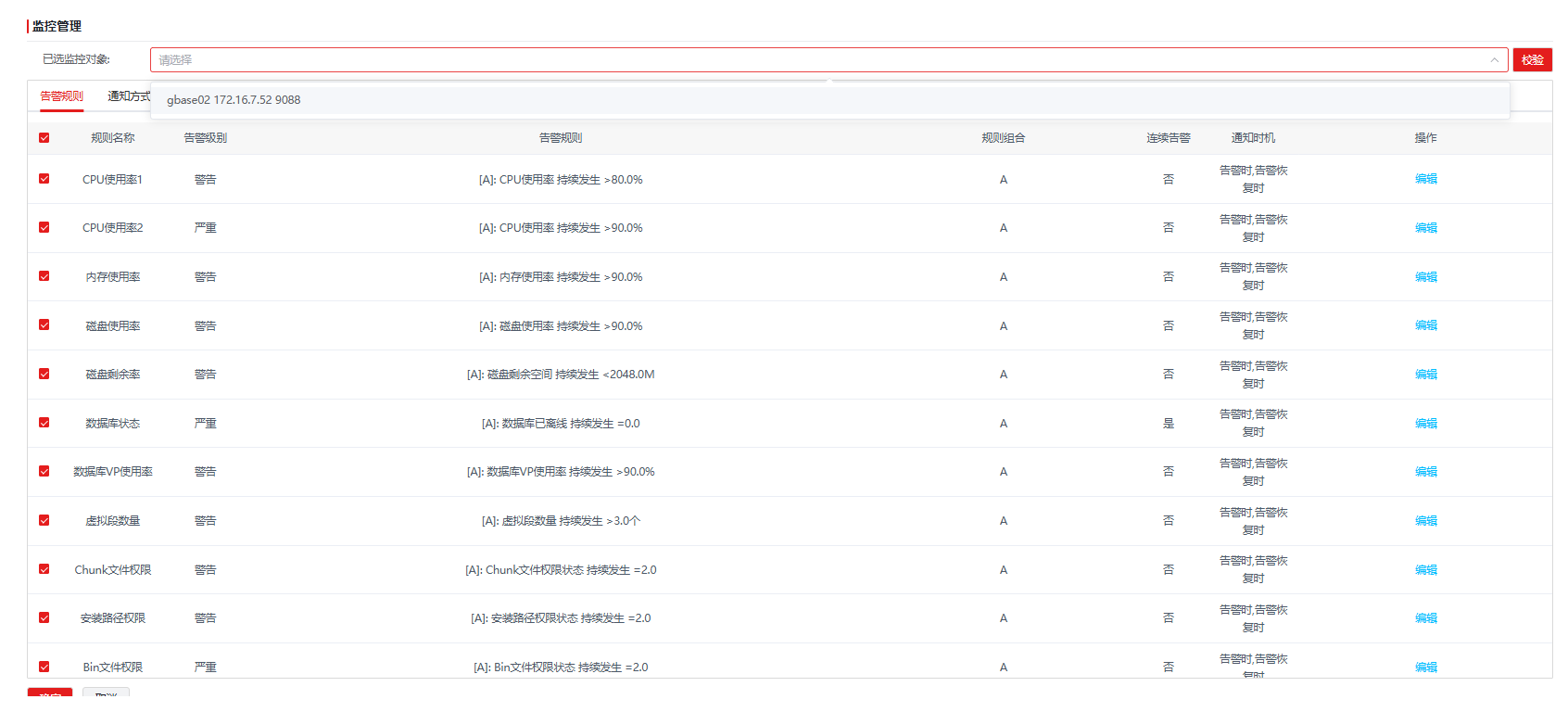Deselect the Chunk文件权限 rule checkbox
Image resolution: width=1568 pixels, height=712 pixels.
tap(44, 569)
